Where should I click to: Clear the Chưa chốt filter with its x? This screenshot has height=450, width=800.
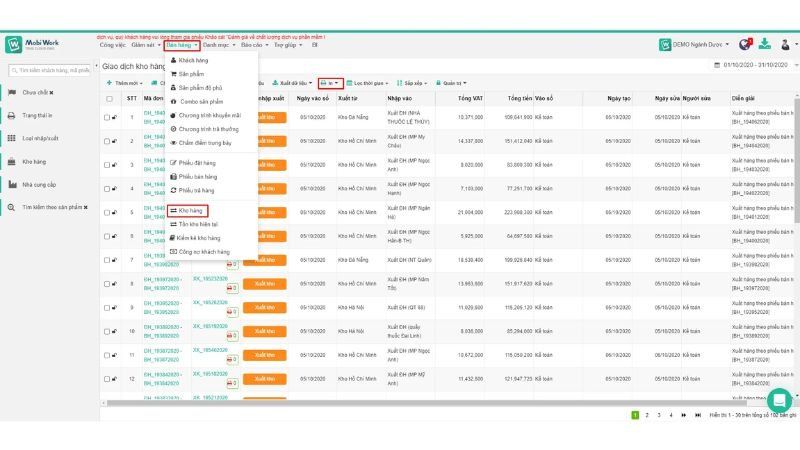pyautogui.click(x=51, y=93)
